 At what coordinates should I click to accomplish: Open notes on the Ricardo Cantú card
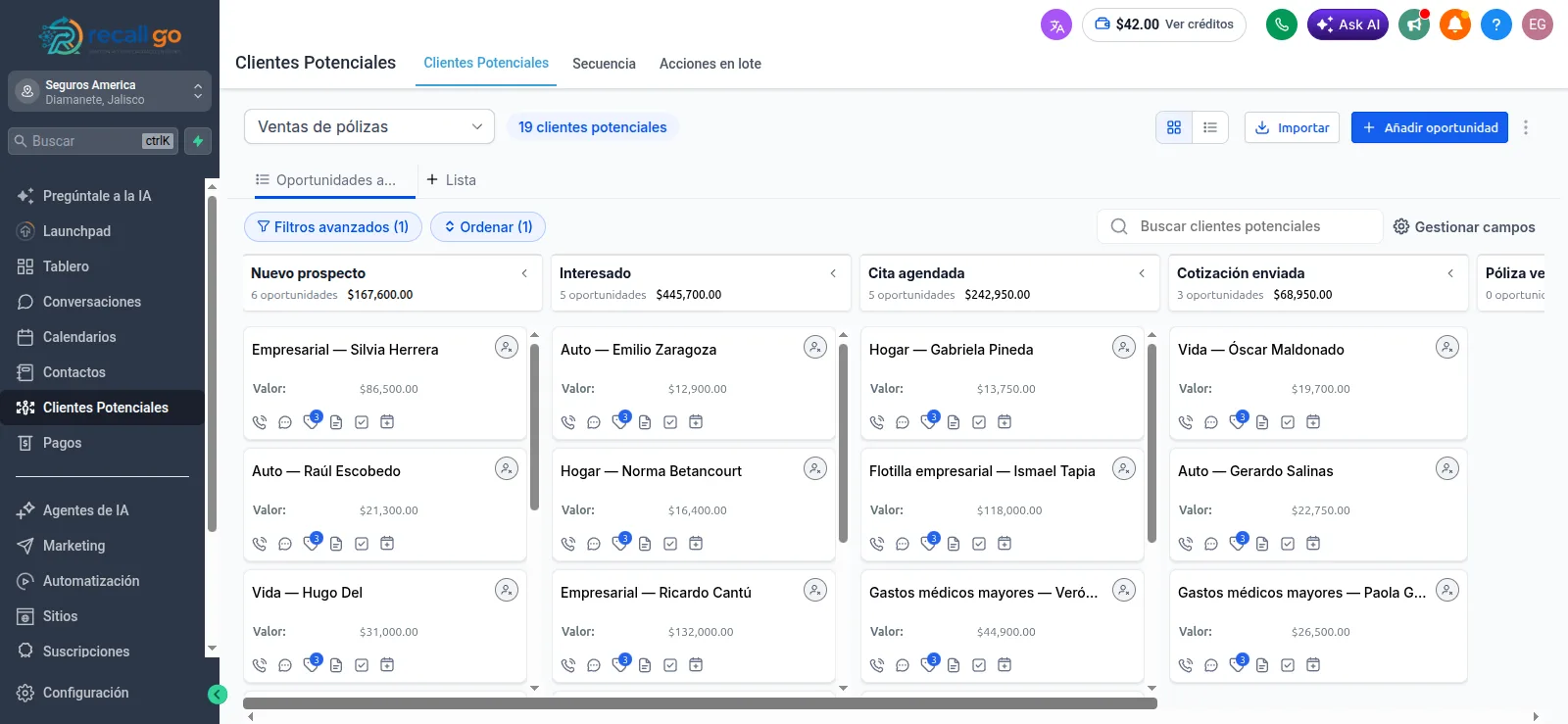(x=645, y=665)
